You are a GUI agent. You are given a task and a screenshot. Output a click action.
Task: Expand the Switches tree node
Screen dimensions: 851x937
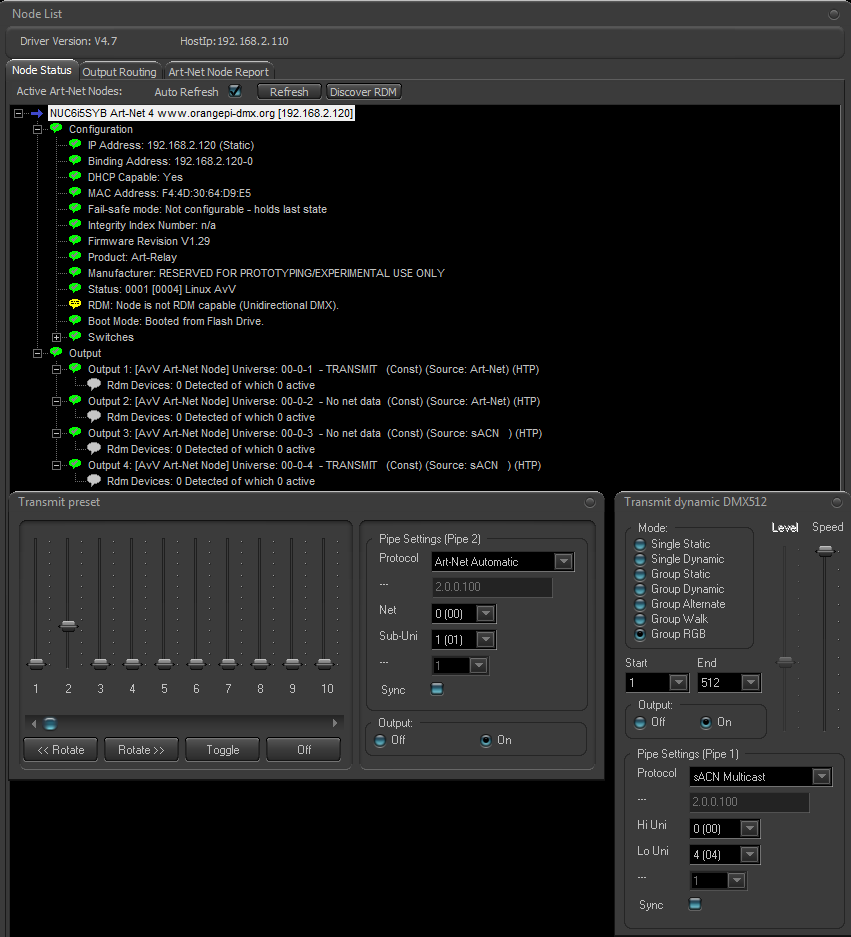click(56, 337)
